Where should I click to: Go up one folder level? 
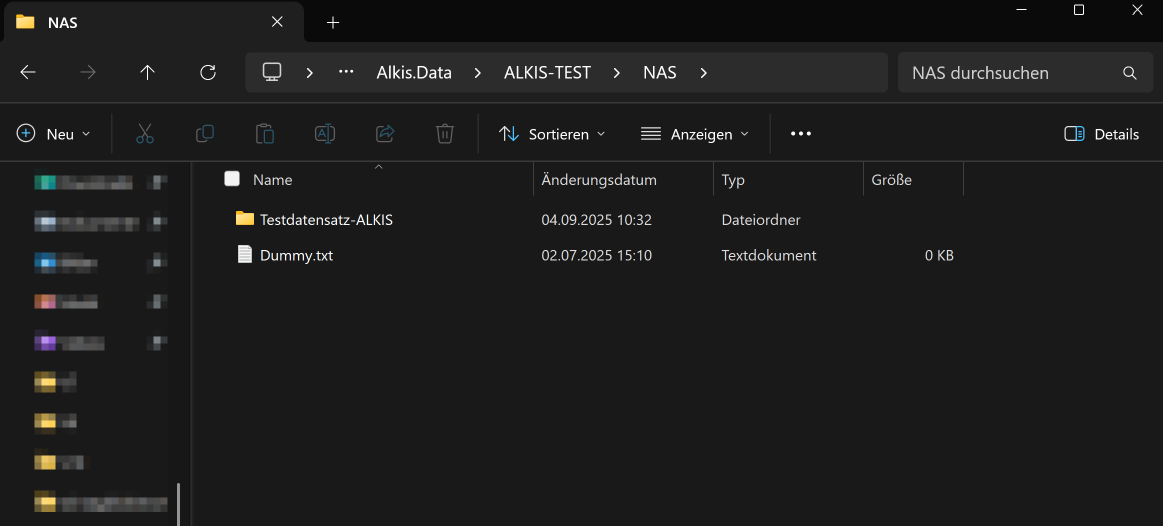point(148,72)
